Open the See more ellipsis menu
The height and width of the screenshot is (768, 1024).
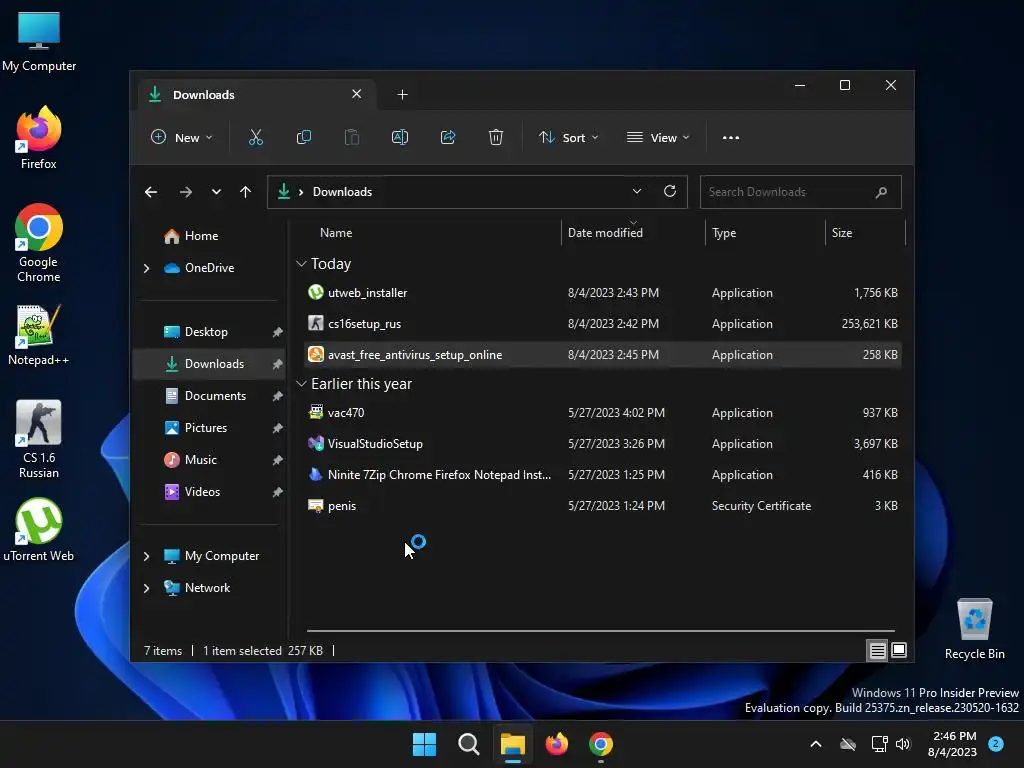pos(731,138)
